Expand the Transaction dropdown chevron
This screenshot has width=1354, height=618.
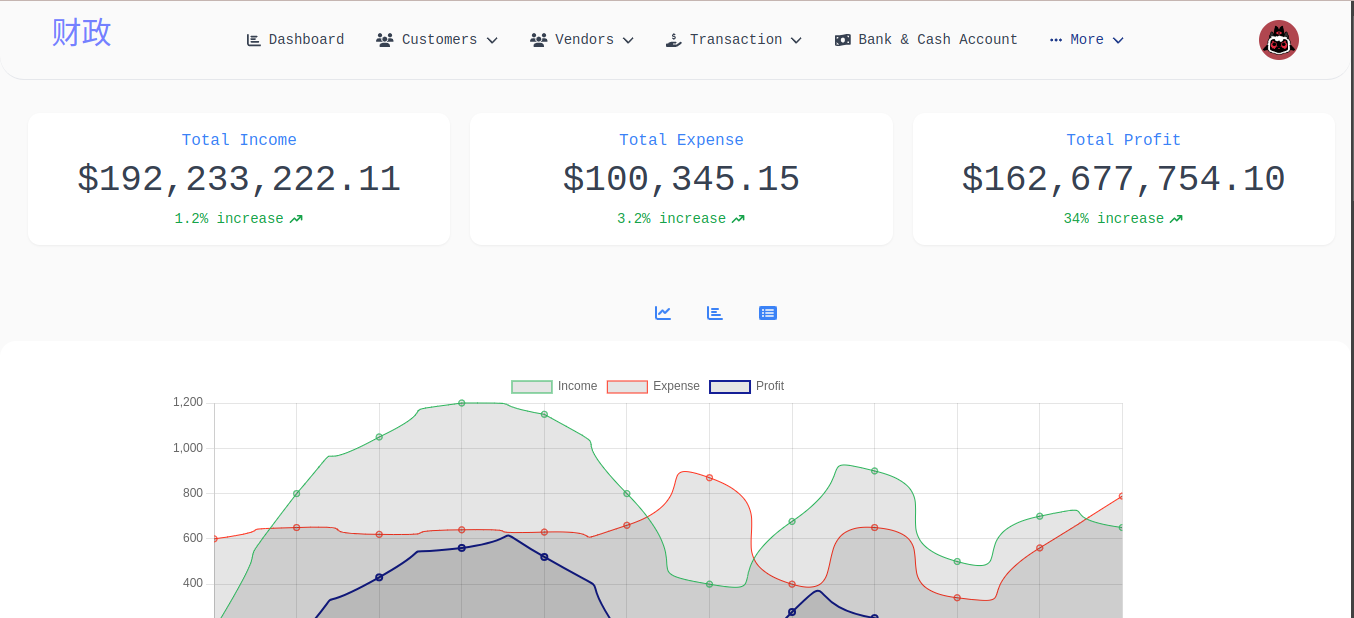[x=797, y=40]
